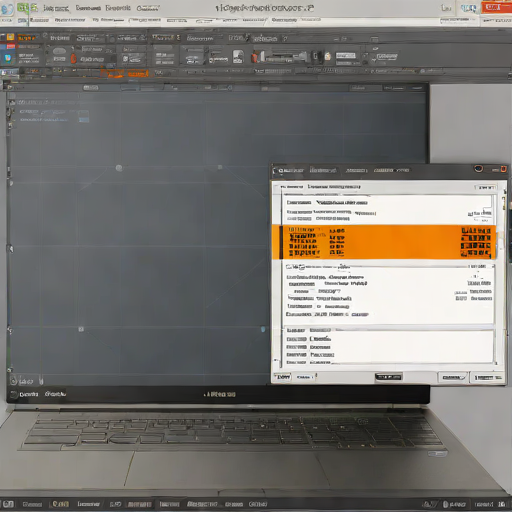This screenshot has width=512, height=512.
Task: Click the rightmost button in the dialog footer
Action: pos(487,377)
